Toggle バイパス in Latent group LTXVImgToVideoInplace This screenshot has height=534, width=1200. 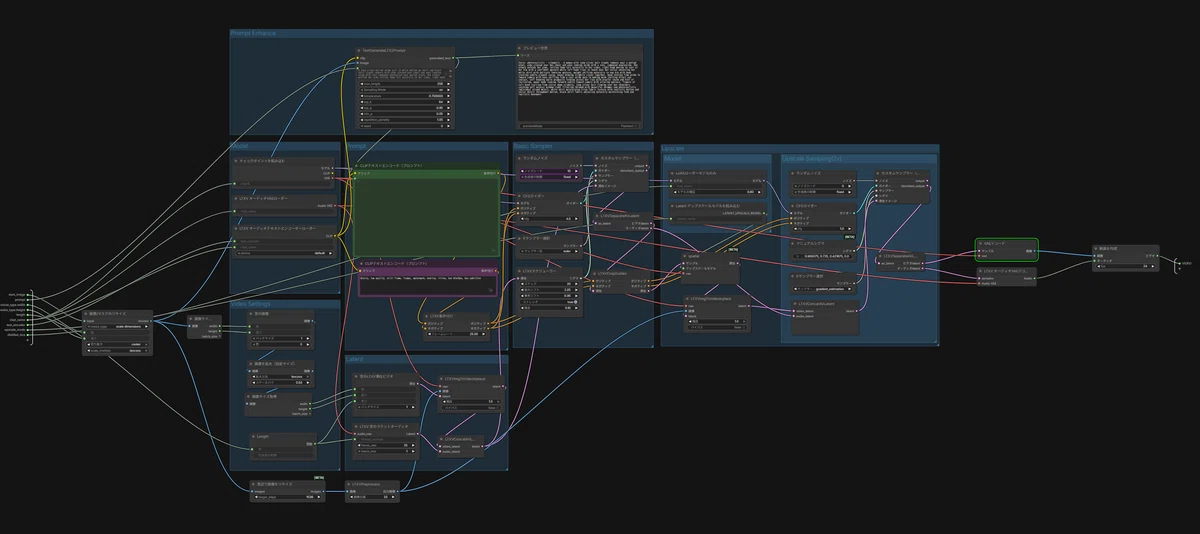(469, 408)
